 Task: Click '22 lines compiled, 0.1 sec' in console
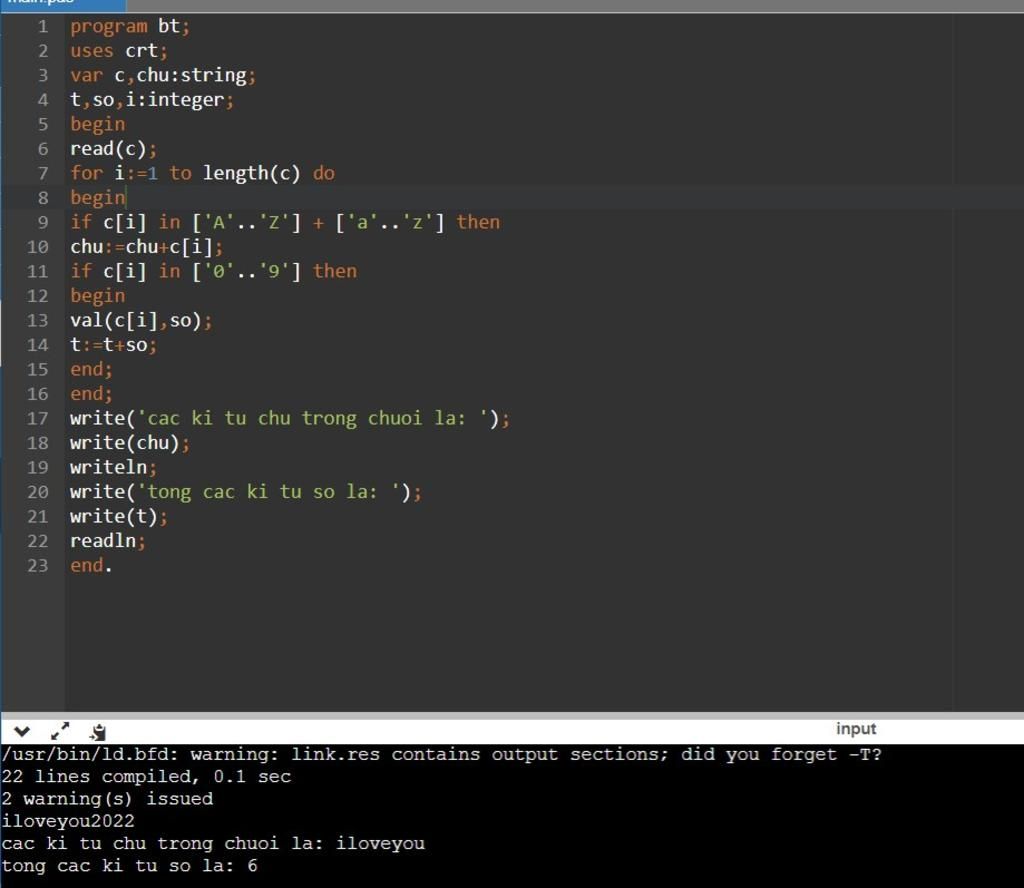[x=146, y=777]
